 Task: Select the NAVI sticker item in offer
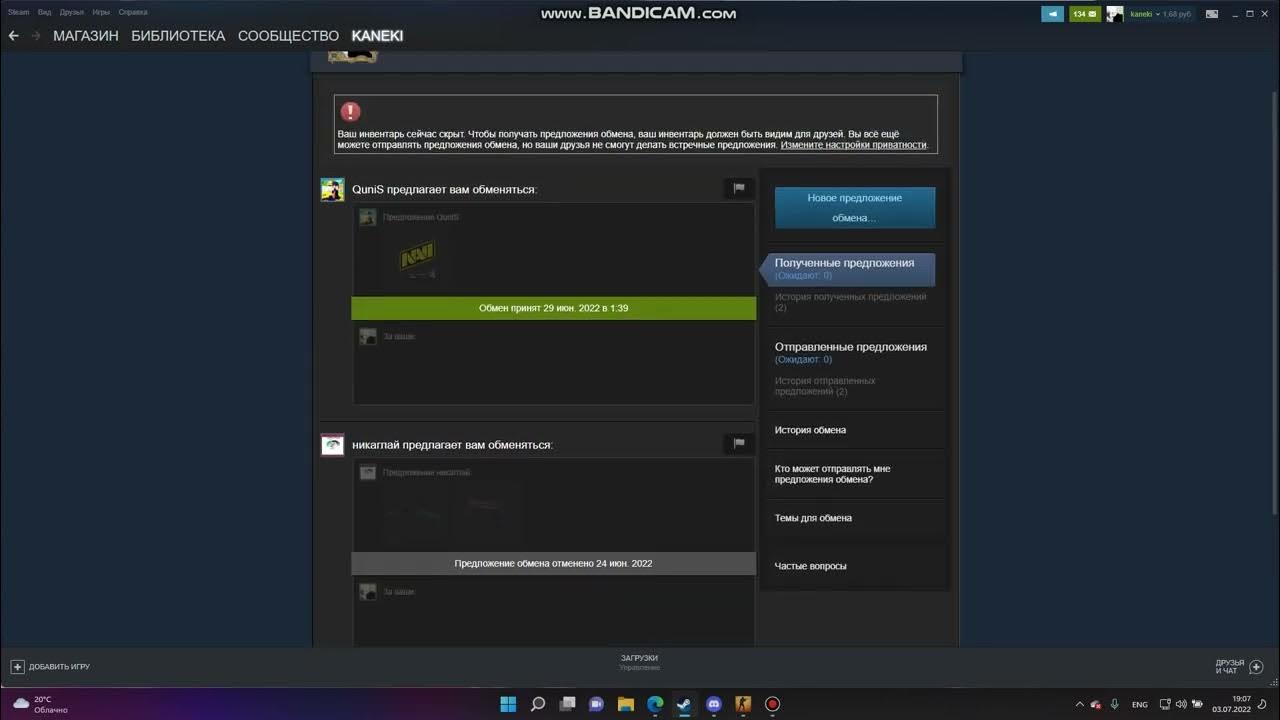pos(418,258)
